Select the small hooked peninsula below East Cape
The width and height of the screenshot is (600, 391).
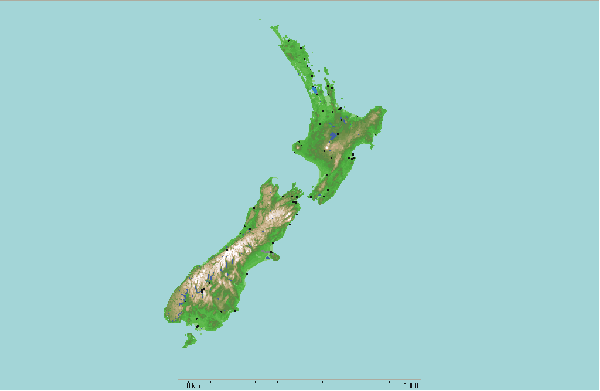[371, 145]
